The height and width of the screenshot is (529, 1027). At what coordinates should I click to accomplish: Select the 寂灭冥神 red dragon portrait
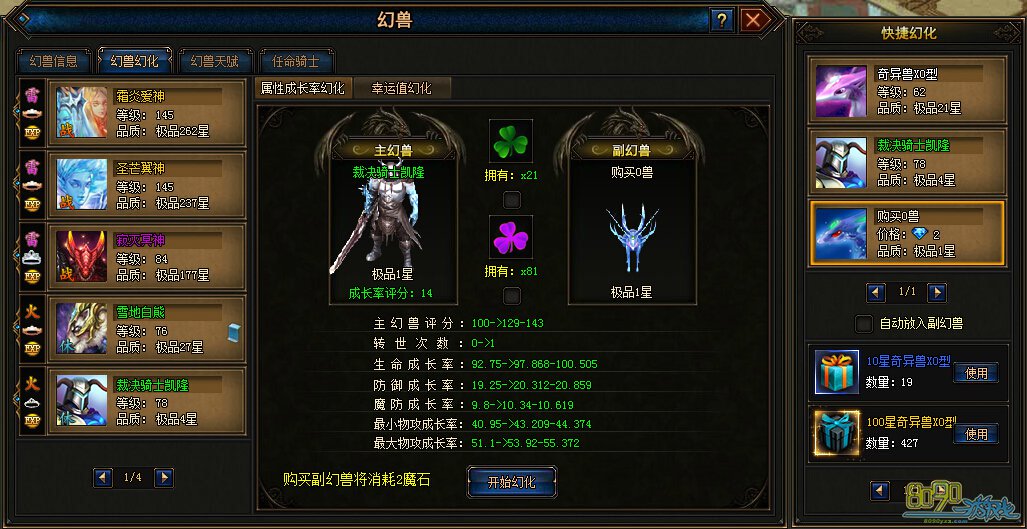pyautogui.click(x=82, y=257)
